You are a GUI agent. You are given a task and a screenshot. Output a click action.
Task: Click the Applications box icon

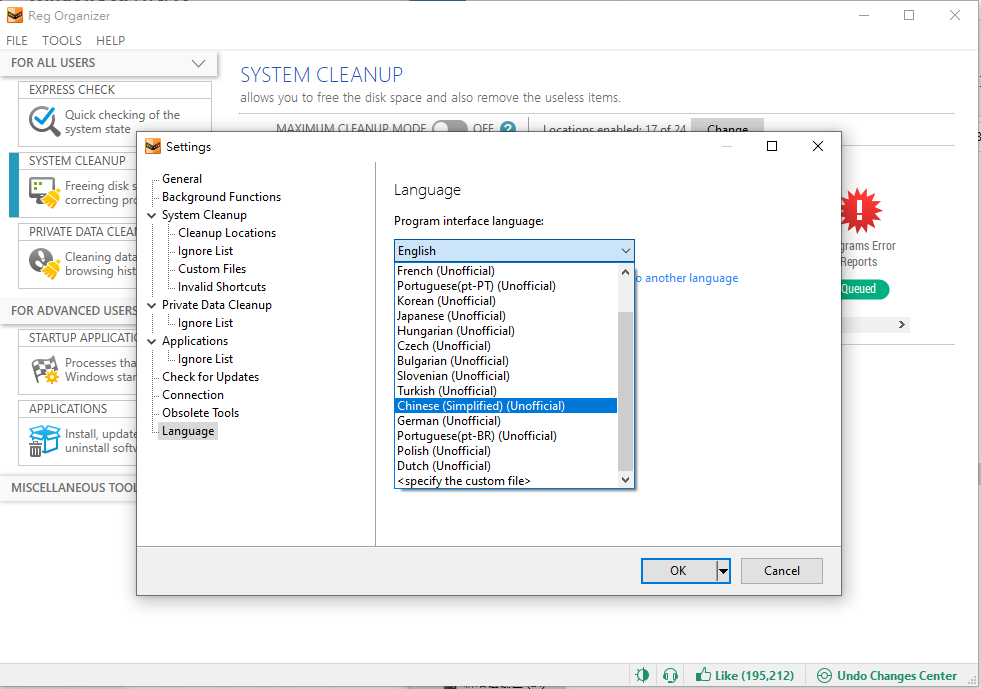point(44,440)
